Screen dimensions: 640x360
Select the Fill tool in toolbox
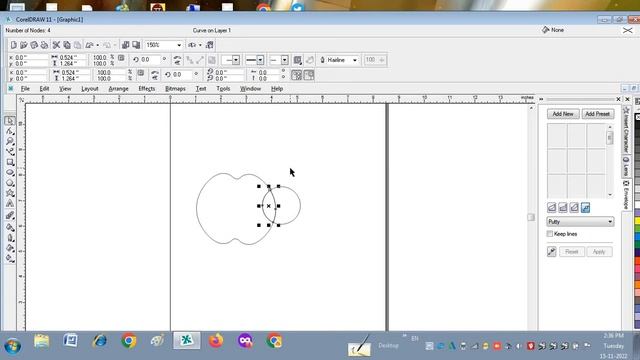click(x=10, y=248)
